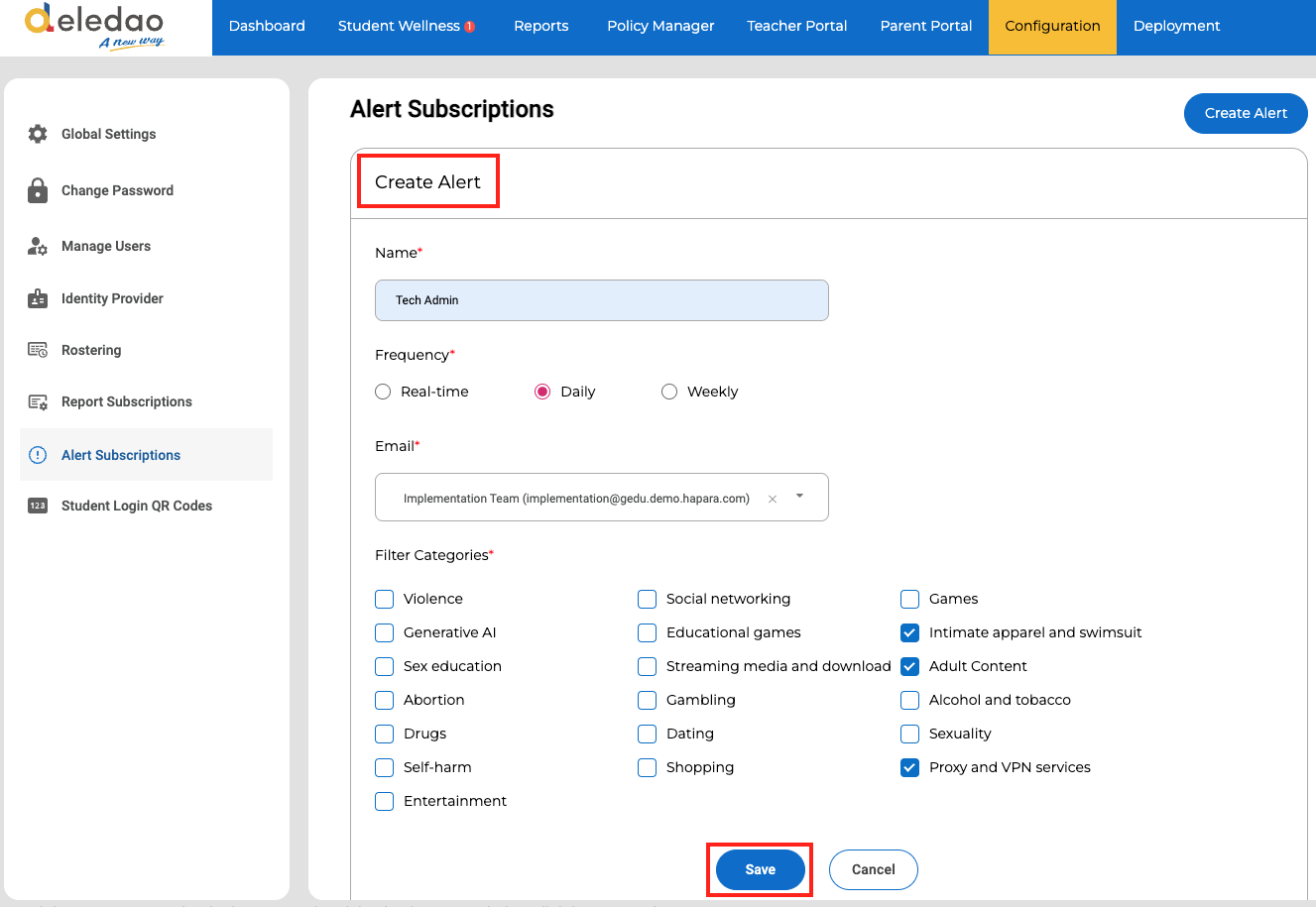
Task: Click the eledao logo
Action: pyautogui.click(x=94, y=27)
